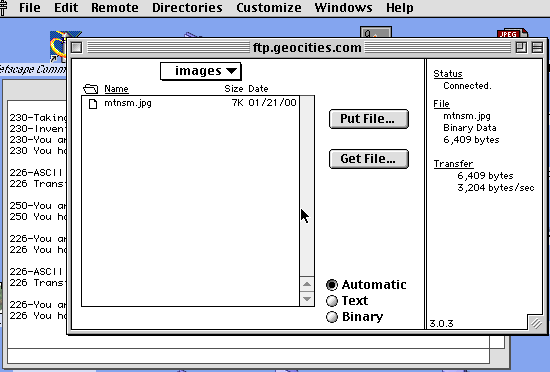550x372 pixels.
Task: Click the 3,204 bytes/sec transfer rate
Action: [x=496, y=188]
